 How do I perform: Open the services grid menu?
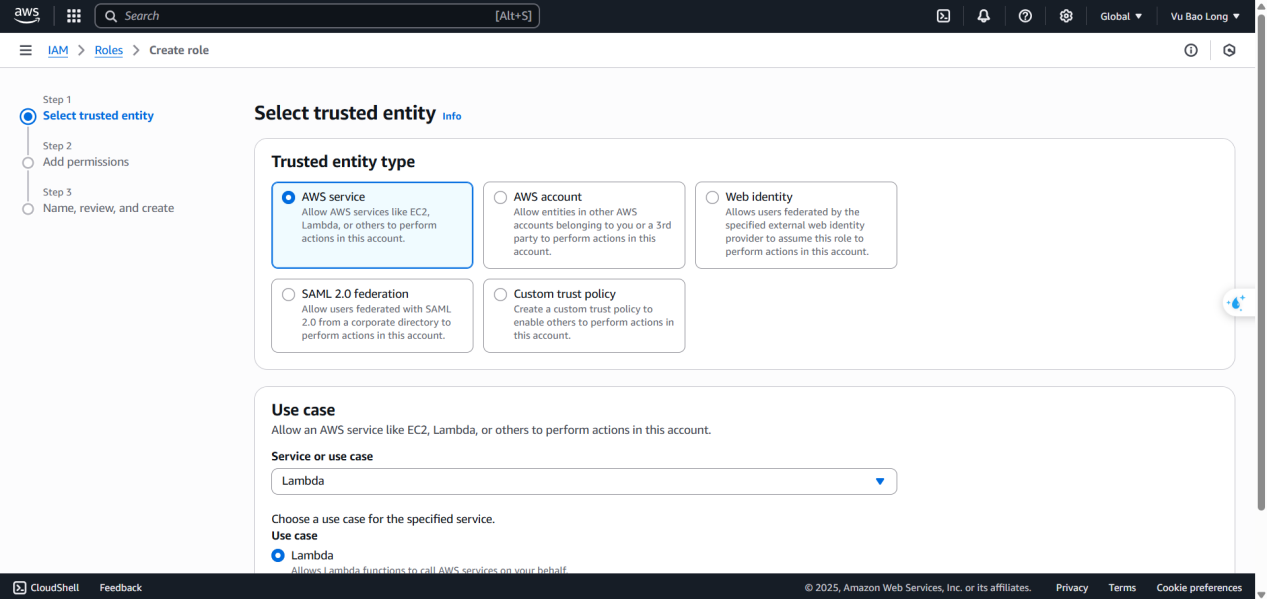tap(73, 16)
